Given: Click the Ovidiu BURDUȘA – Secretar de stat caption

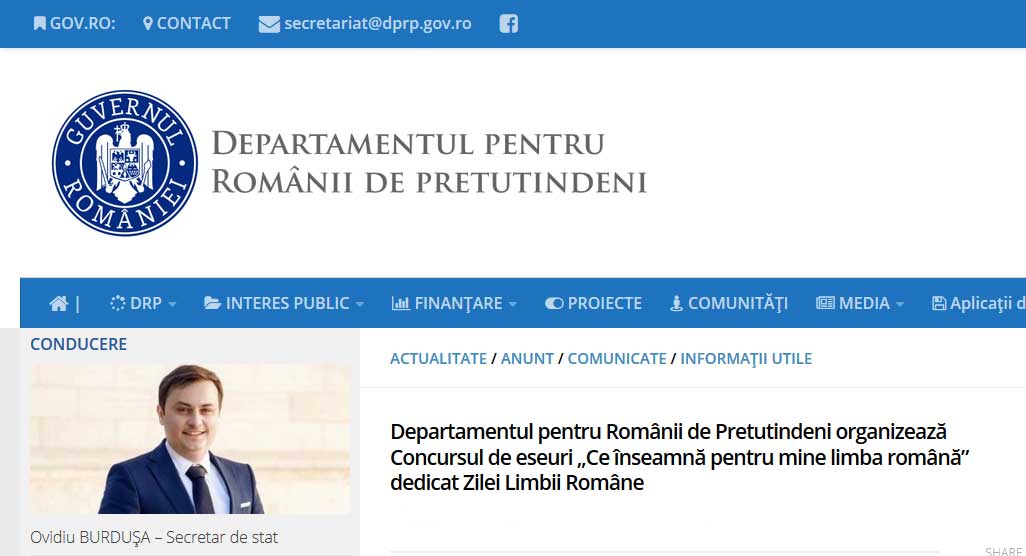Looking at the screenshot, I should coord(154,538).
